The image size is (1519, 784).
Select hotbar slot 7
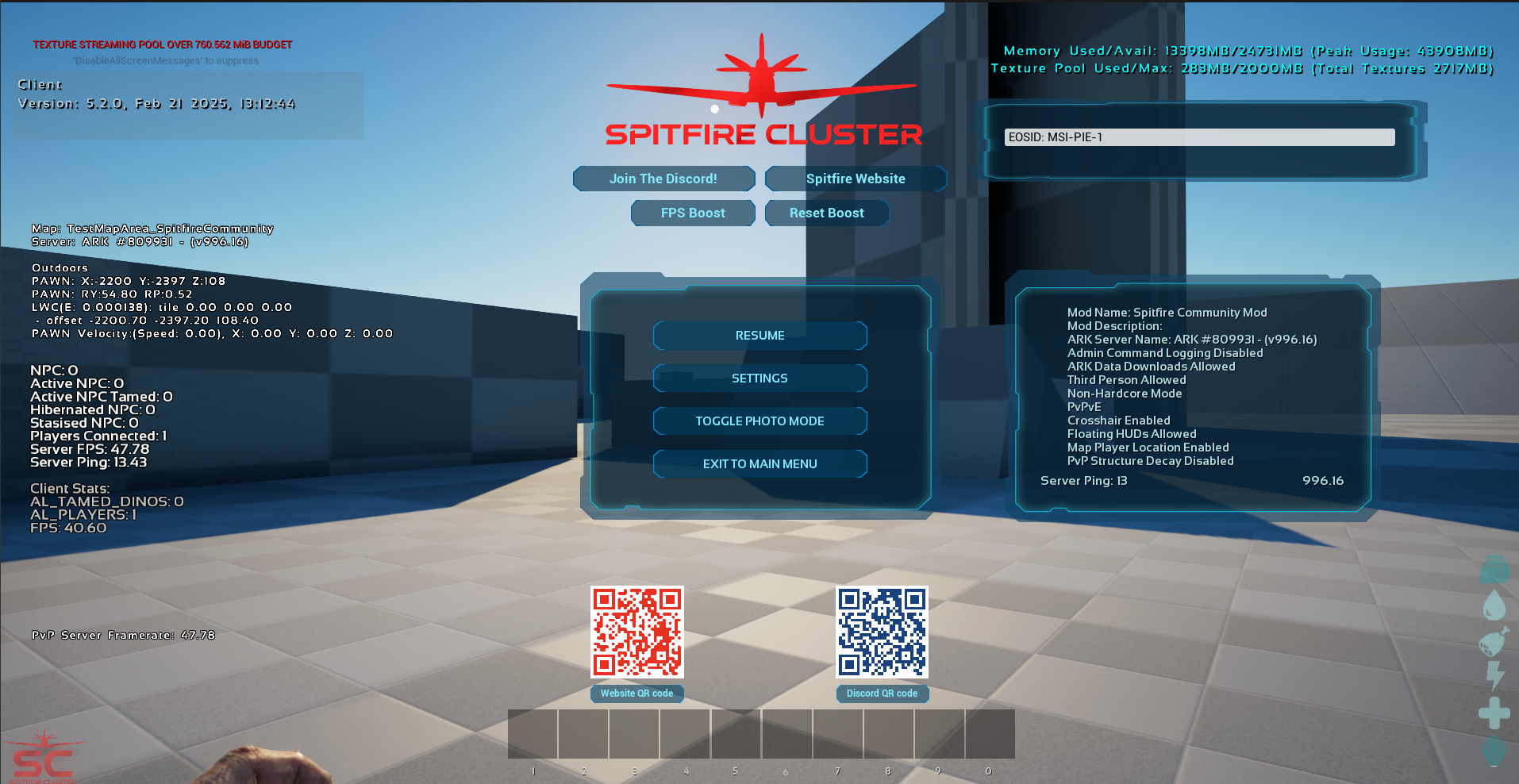click(837, 734)
